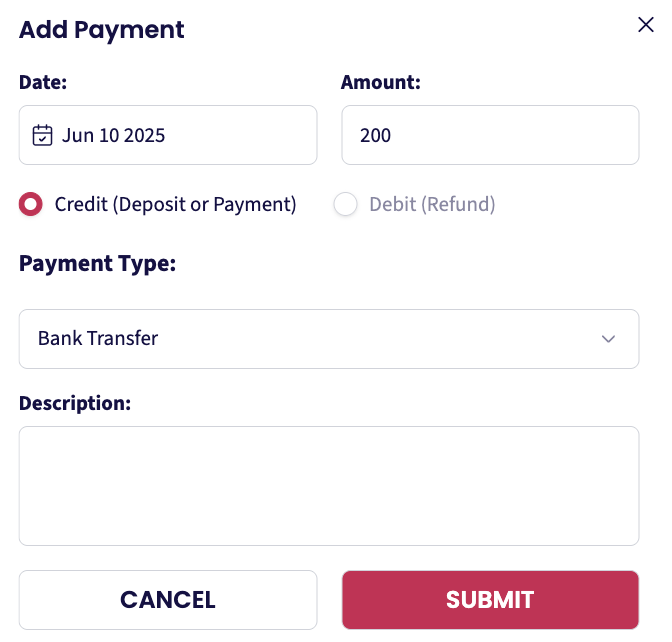Click the Jun 10 2025 date text

tap(113, 135)
